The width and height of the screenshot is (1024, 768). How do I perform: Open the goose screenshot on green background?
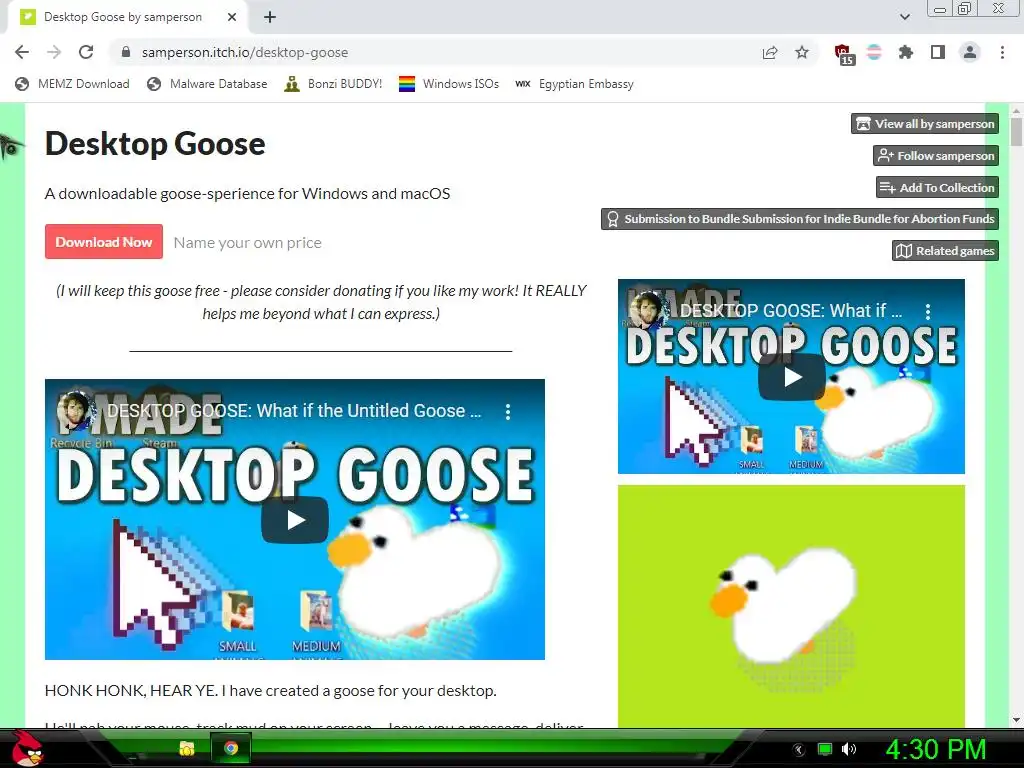791,606
